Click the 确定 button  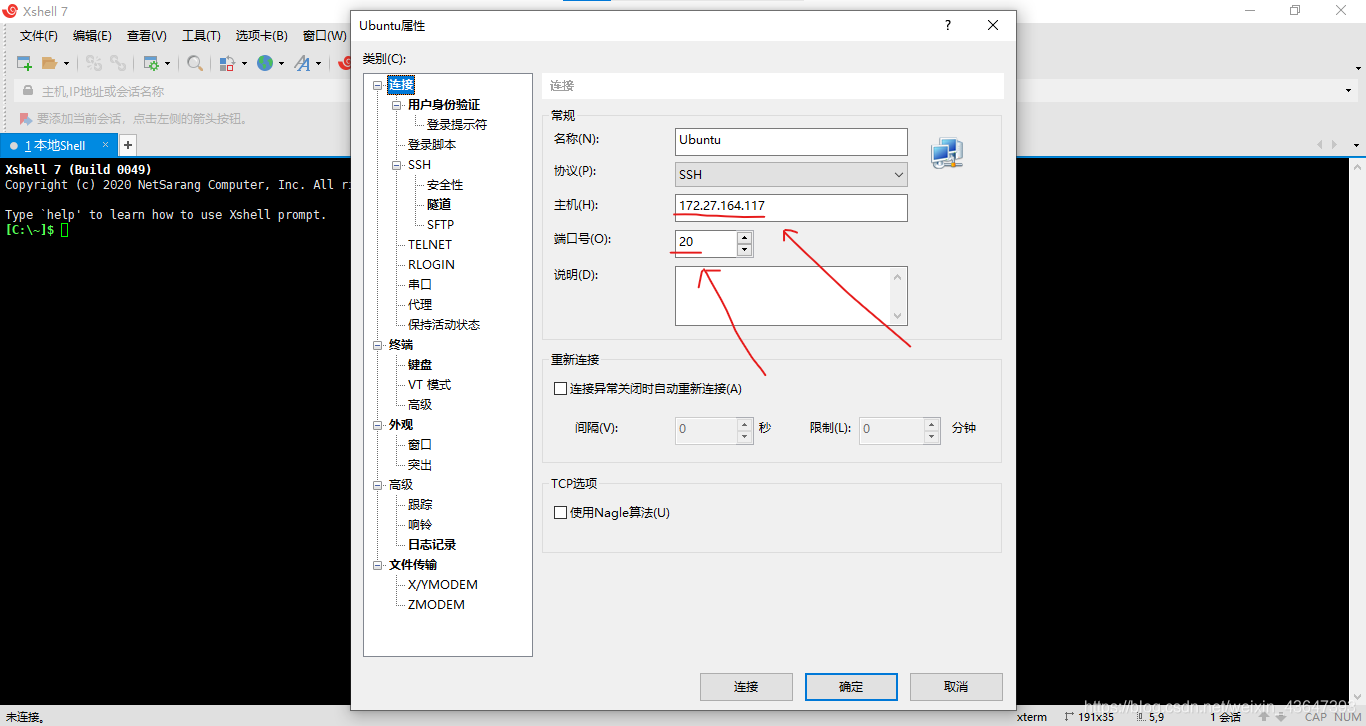pyautogui.click(x=851, y=687)
